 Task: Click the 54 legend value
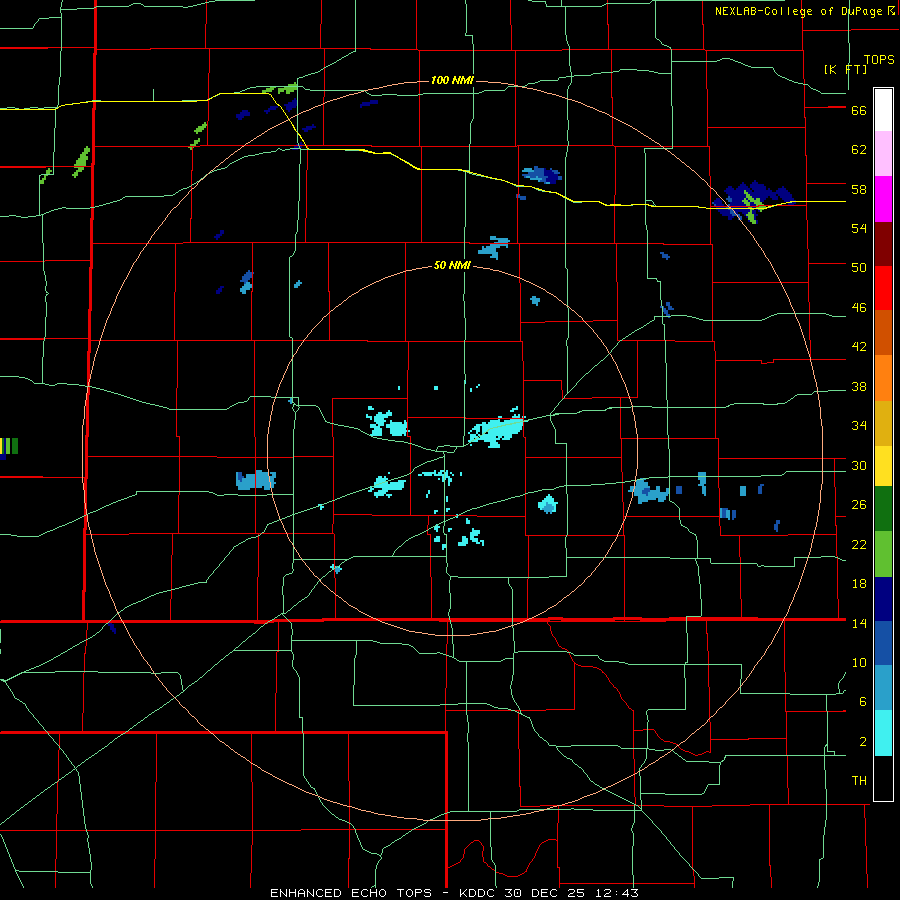pos(859,228)
